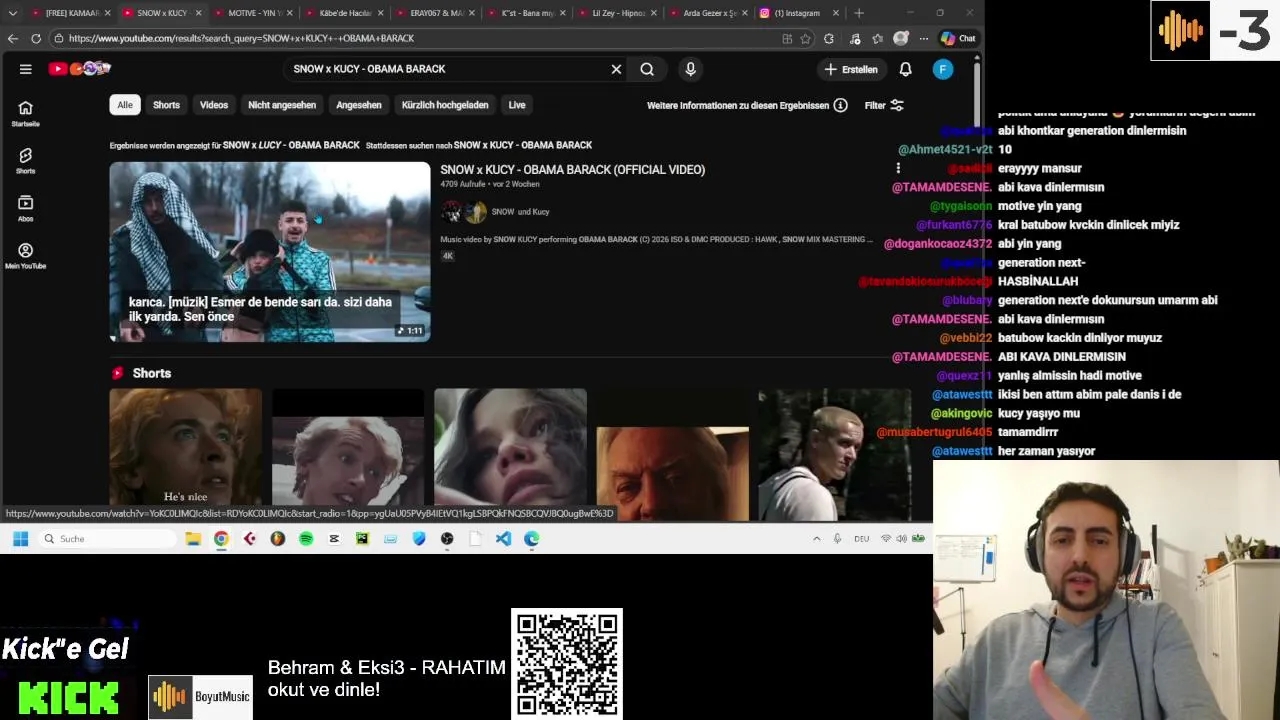Image resolution: width=1280 pixels, height=720 pixels.
Task: Switch DEU keyboard language in tray
Action: [x=861, y=539]
